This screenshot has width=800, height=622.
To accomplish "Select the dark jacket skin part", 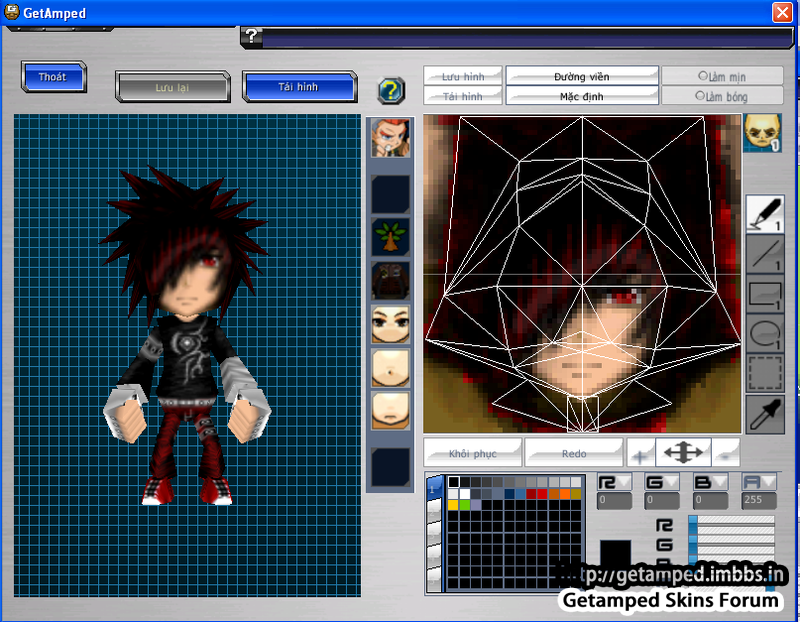I will point(390,281).
